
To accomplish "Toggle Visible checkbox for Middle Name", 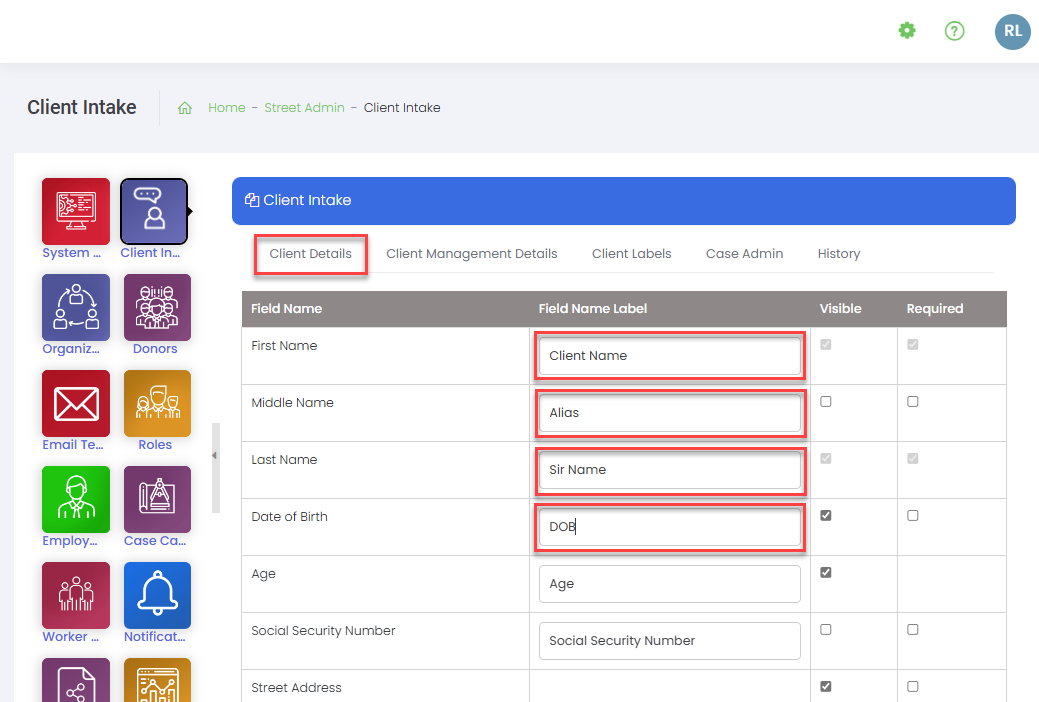I will coord(826,402).
